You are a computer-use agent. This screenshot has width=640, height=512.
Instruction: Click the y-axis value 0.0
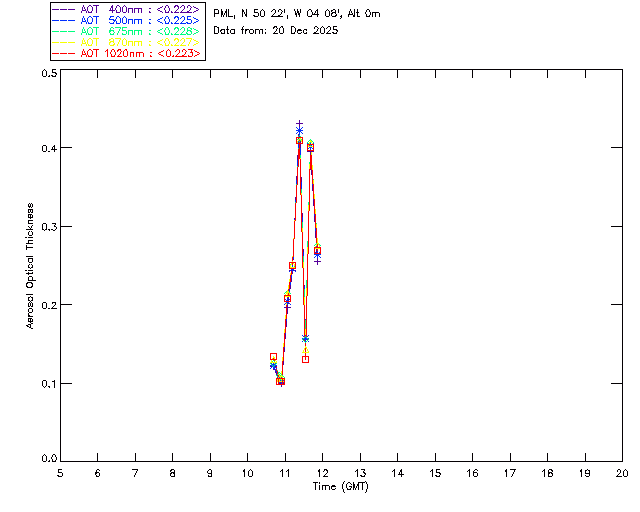coord(49,459)
